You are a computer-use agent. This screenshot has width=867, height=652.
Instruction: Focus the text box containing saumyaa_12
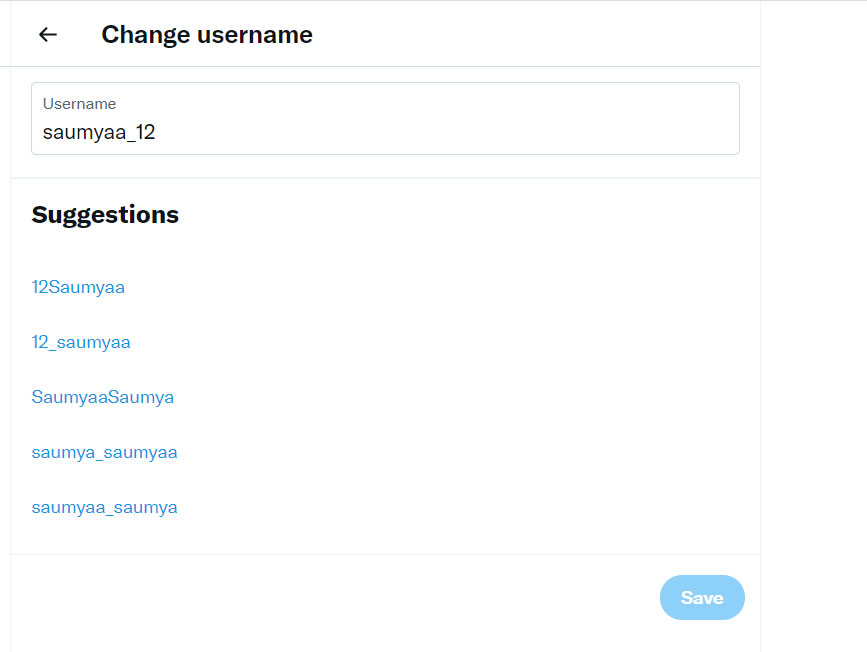pos(385,130)
